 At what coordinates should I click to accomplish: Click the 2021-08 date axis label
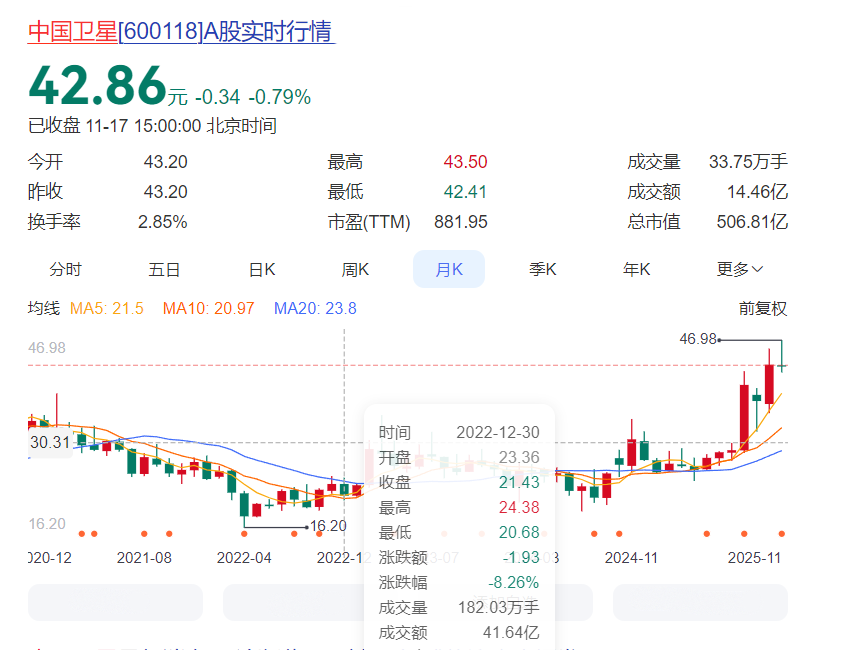pyautogui.click(x=144, y=558)
